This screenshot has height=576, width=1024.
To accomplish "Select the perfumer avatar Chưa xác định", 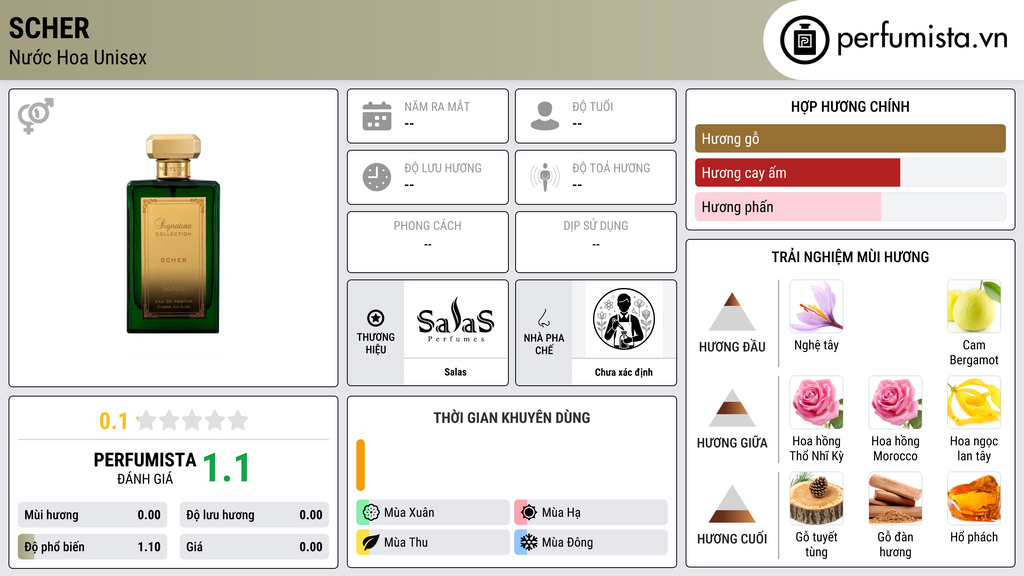I will click(x=624, y=319).
